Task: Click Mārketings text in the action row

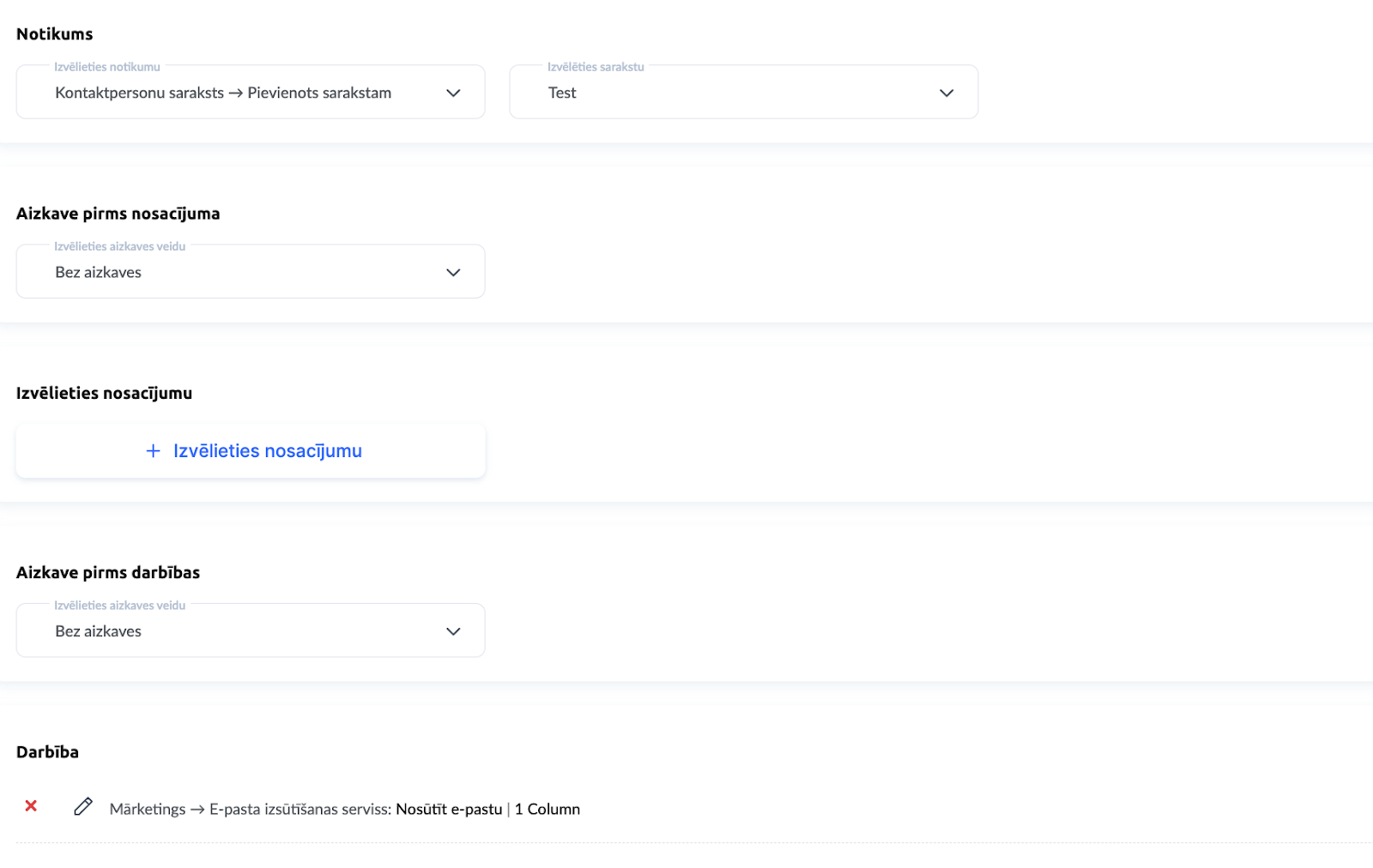Action: (x=148, y=810)
